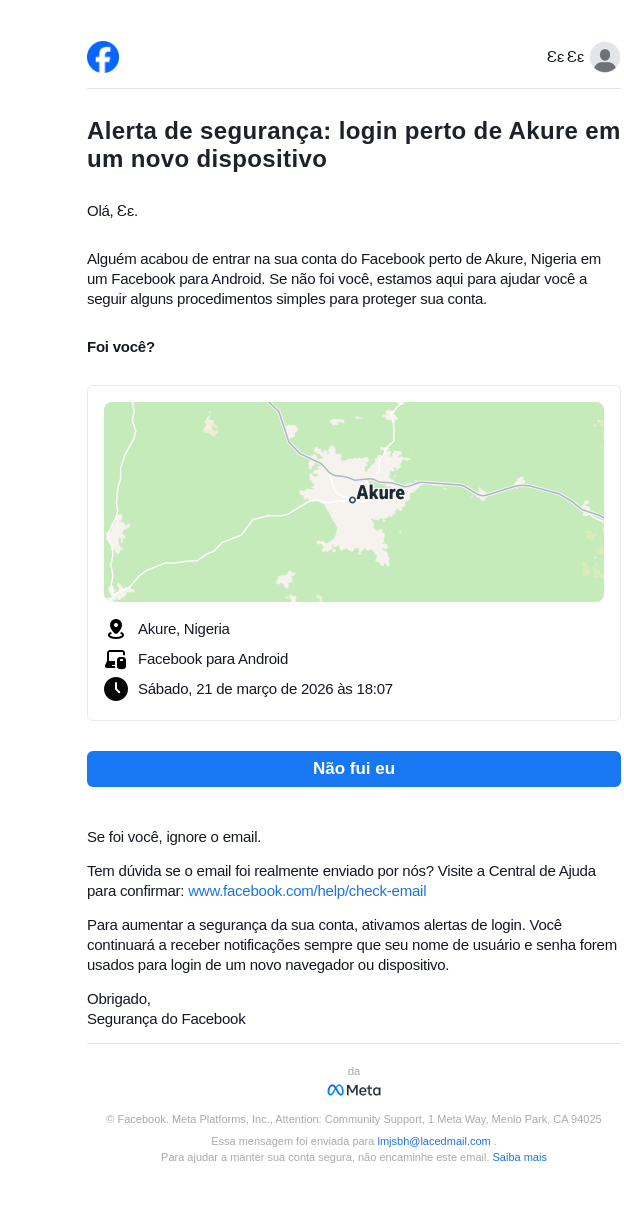Click the "Foi você?" question text
Viewport: 624px width, 1213px height.
point(121,347)
